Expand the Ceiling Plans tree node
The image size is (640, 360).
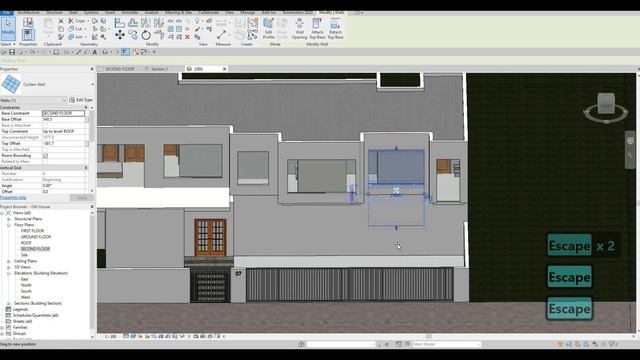point(9,261)
